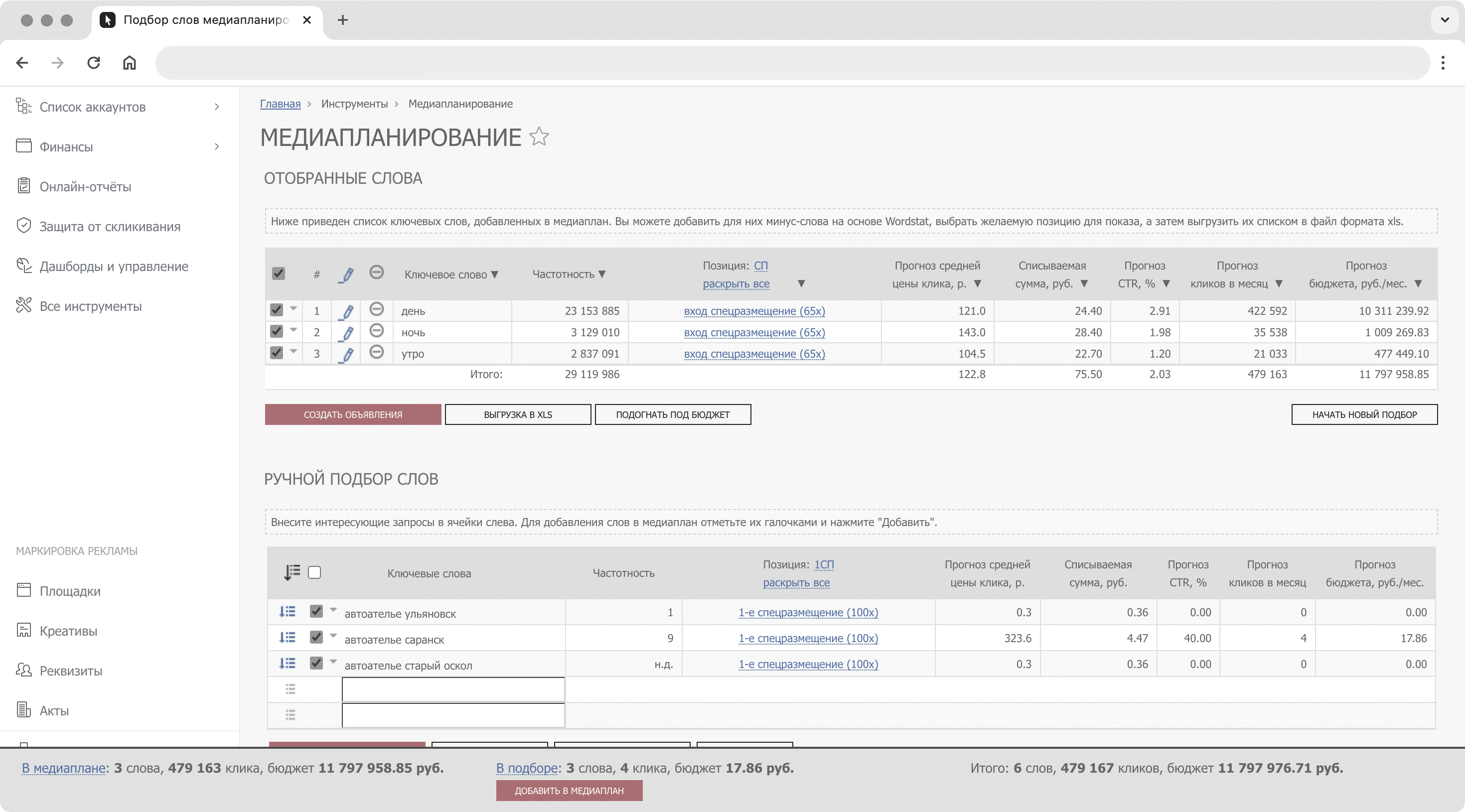
Task: Open Онлайн-отчёты in sidebar
Action: pos(85,186)
